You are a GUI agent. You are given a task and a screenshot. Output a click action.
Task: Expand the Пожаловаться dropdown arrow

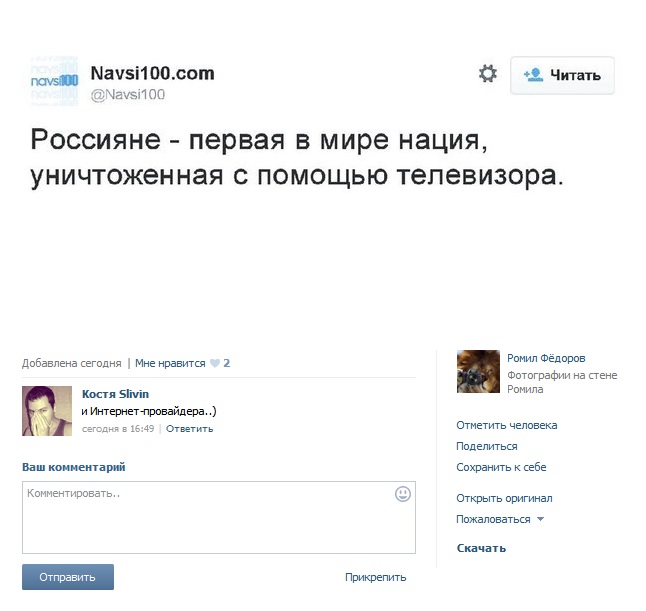point(541,519)
